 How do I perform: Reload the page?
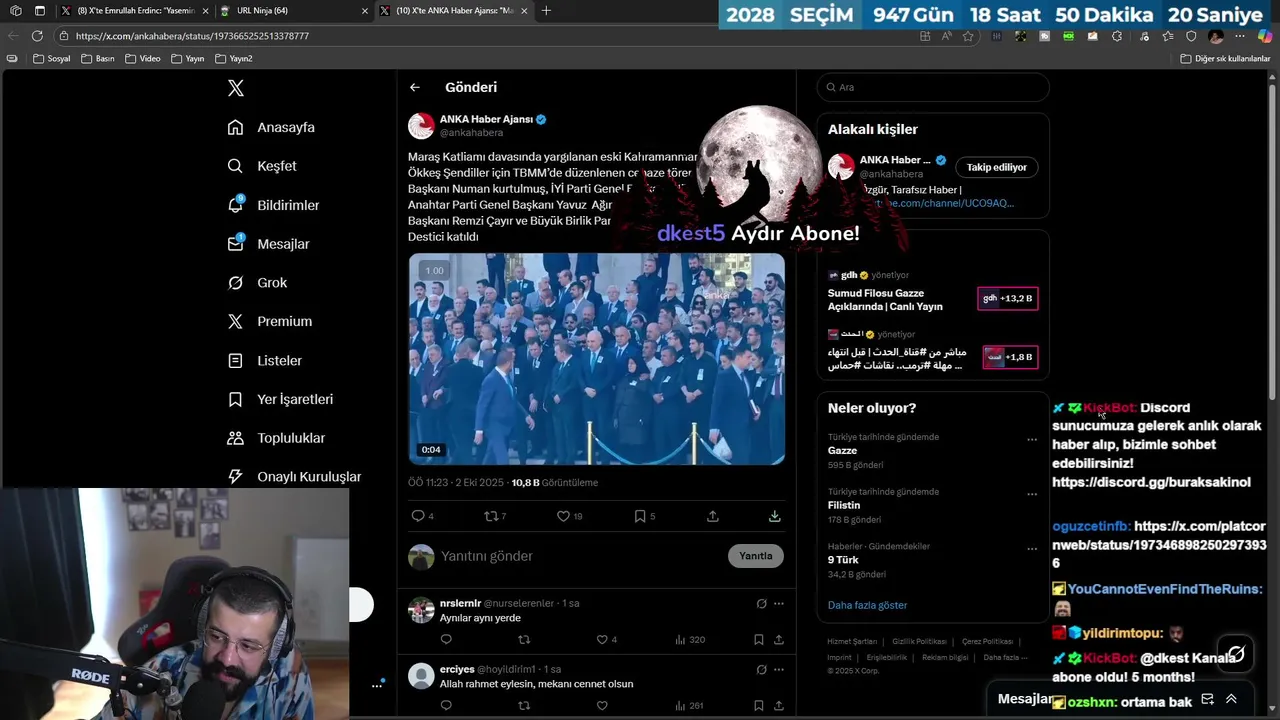(x=37, y=36)
